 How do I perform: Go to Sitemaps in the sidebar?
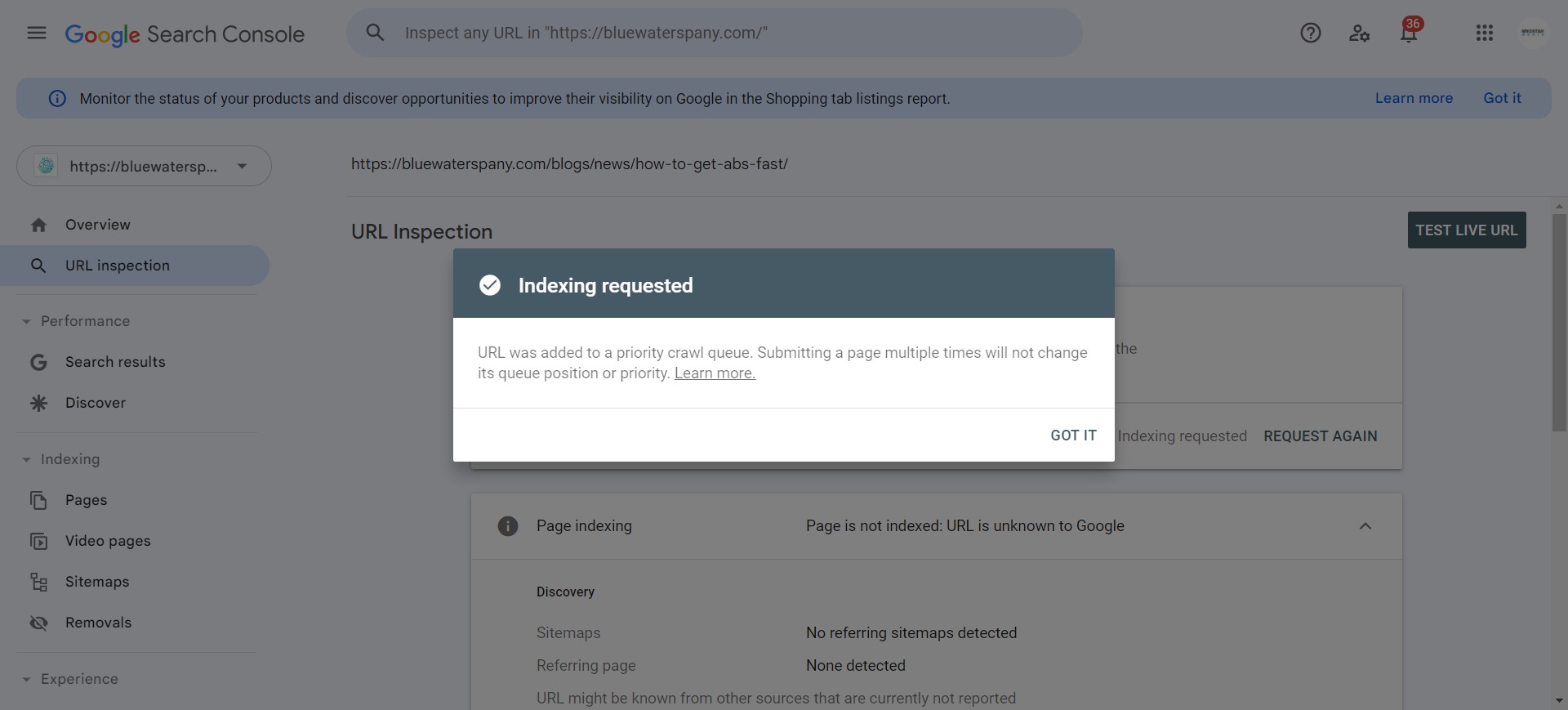[x=97, y=582]
